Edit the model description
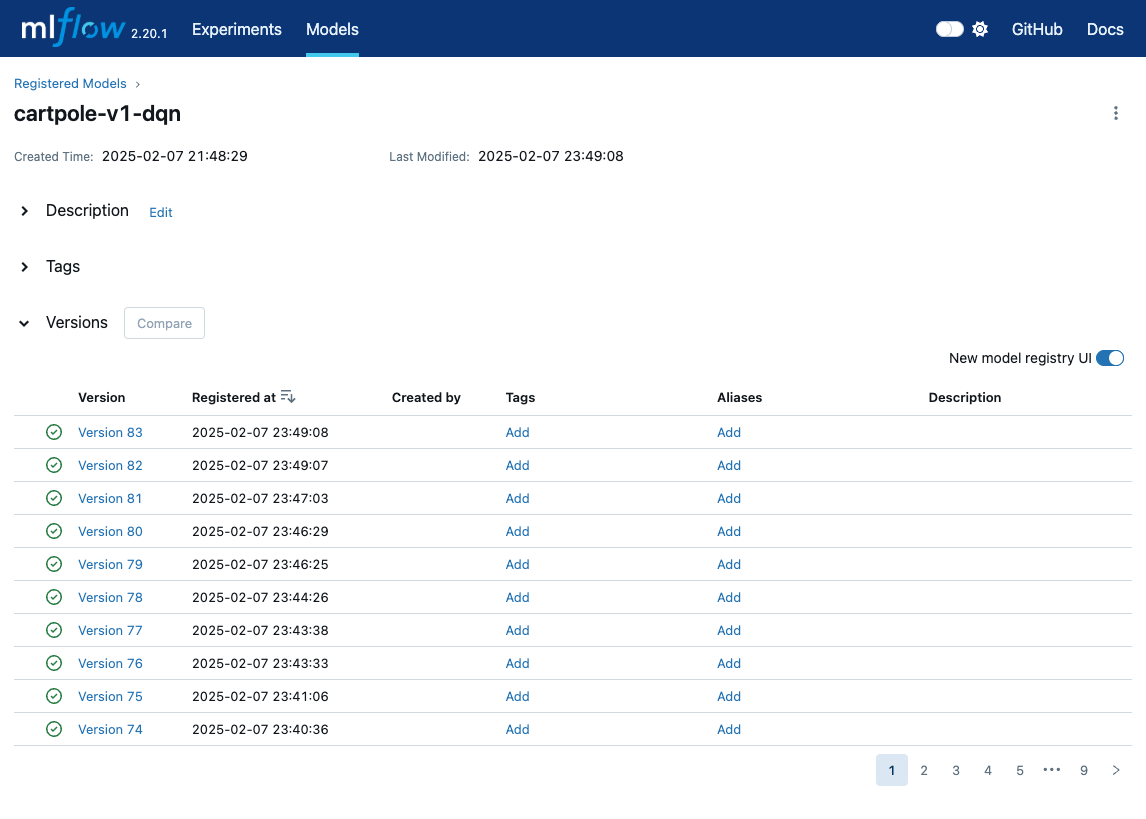Screen dimensions: 1146x819 (x=161, y=213)
